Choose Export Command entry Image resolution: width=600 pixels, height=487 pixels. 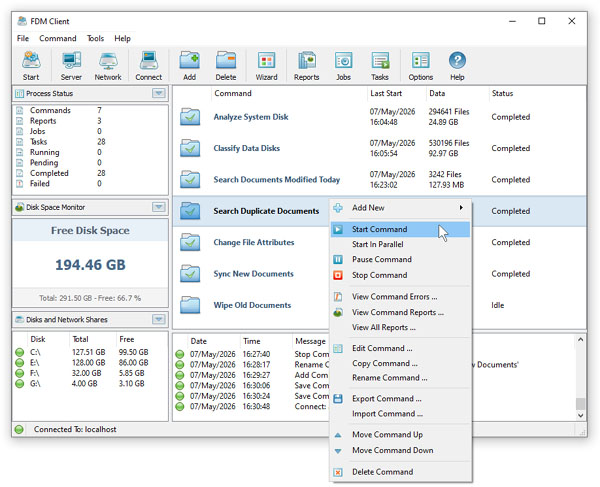point(400,399)
